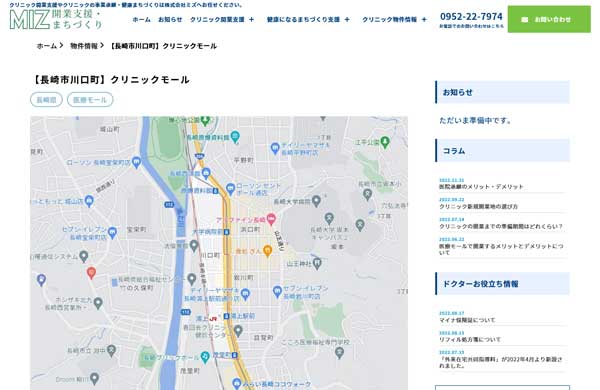Image resolution: width=600 pixels, height=390 pixels.
Task: Click the orange restaurant pin on the map
Action: pos(267,251)
